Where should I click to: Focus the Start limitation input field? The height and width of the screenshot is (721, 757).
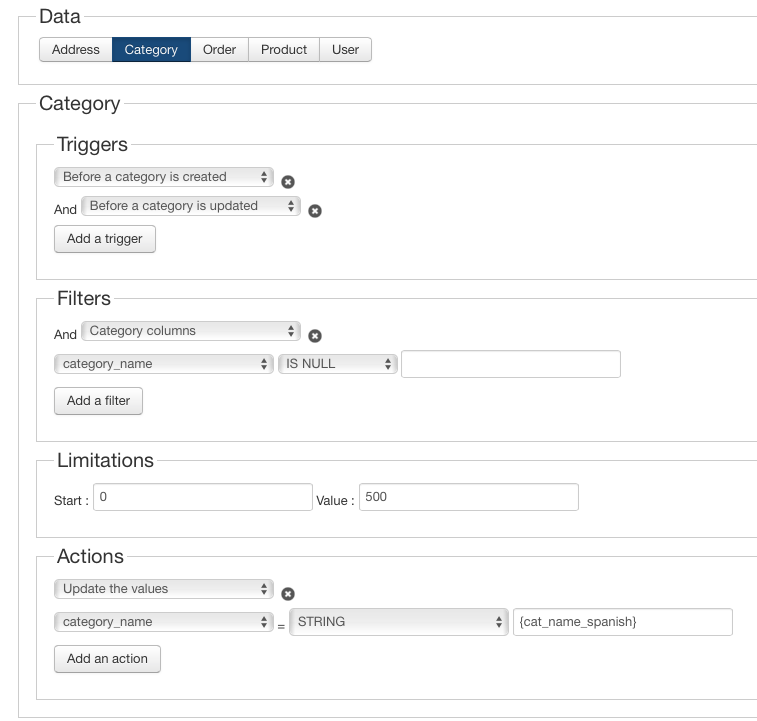click(203, 497)
